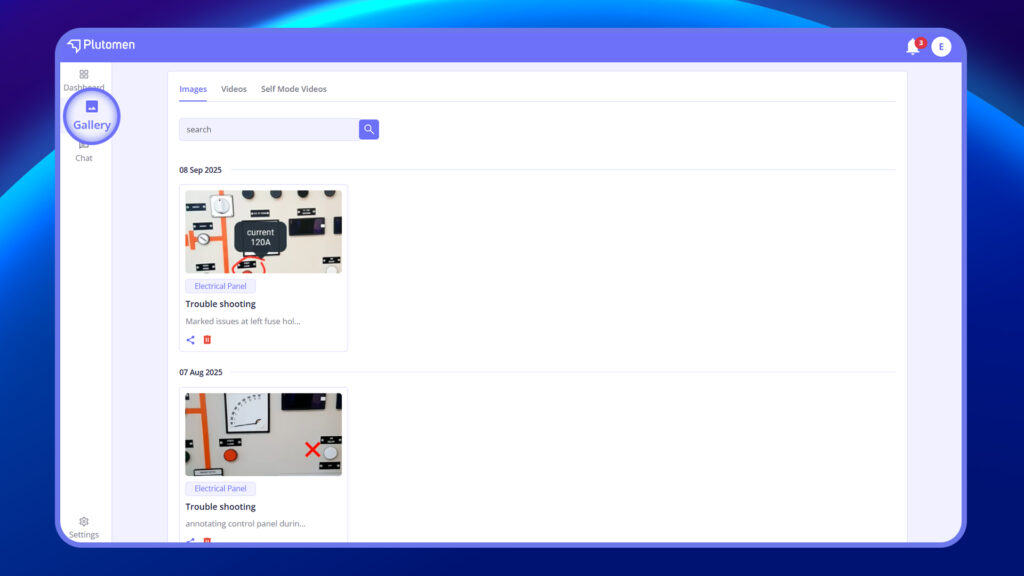The height and width of the screenshot is (576, 1024).
Task: Click 'Marked issues at left fuse hol...' description
Action: [x=243, y=321]
